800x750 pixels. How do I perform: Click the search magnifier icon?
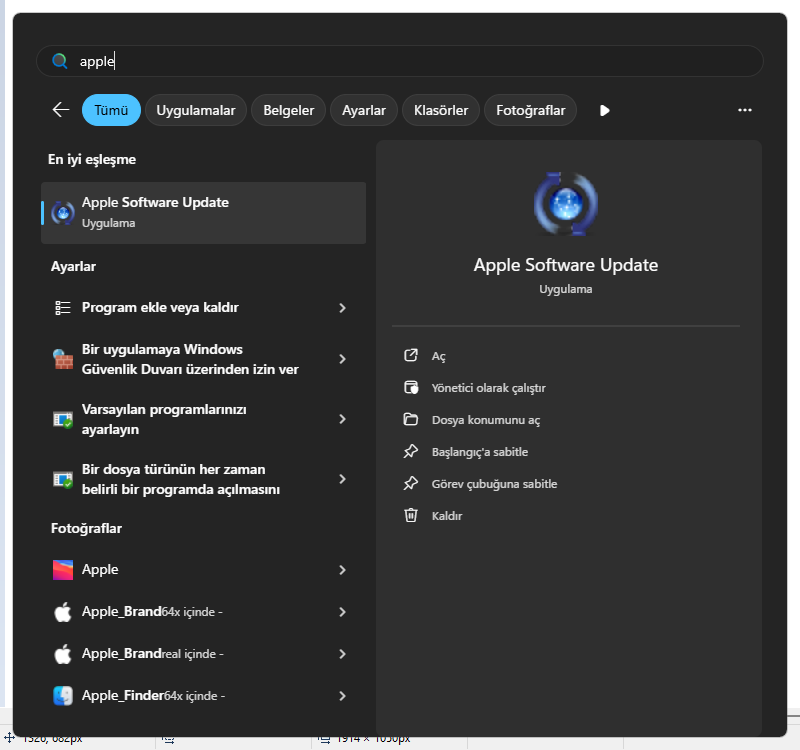tap(60, 61)
